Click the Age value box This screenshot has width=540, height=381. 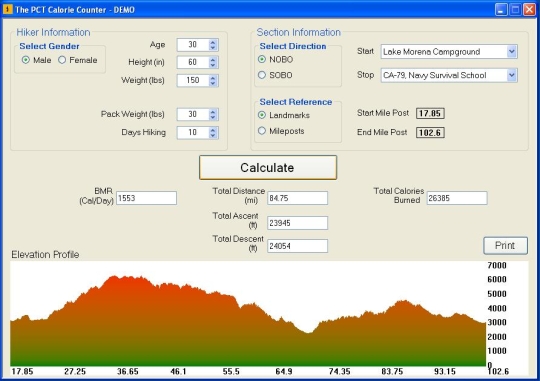[x=193, y=45]
